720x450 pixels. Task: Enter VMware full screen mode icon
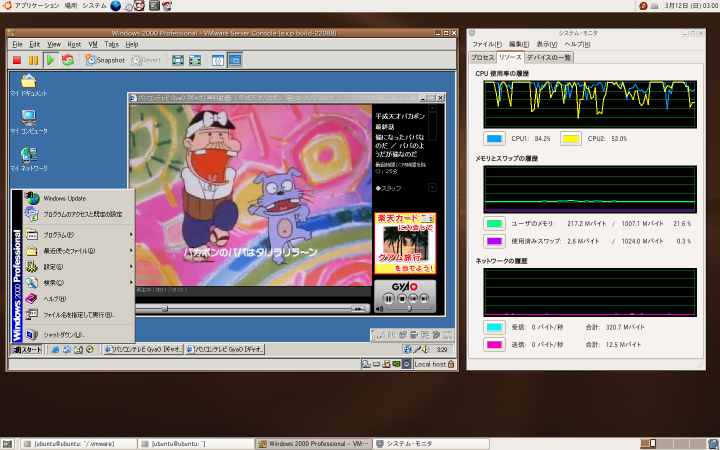[x=178, y=60]
